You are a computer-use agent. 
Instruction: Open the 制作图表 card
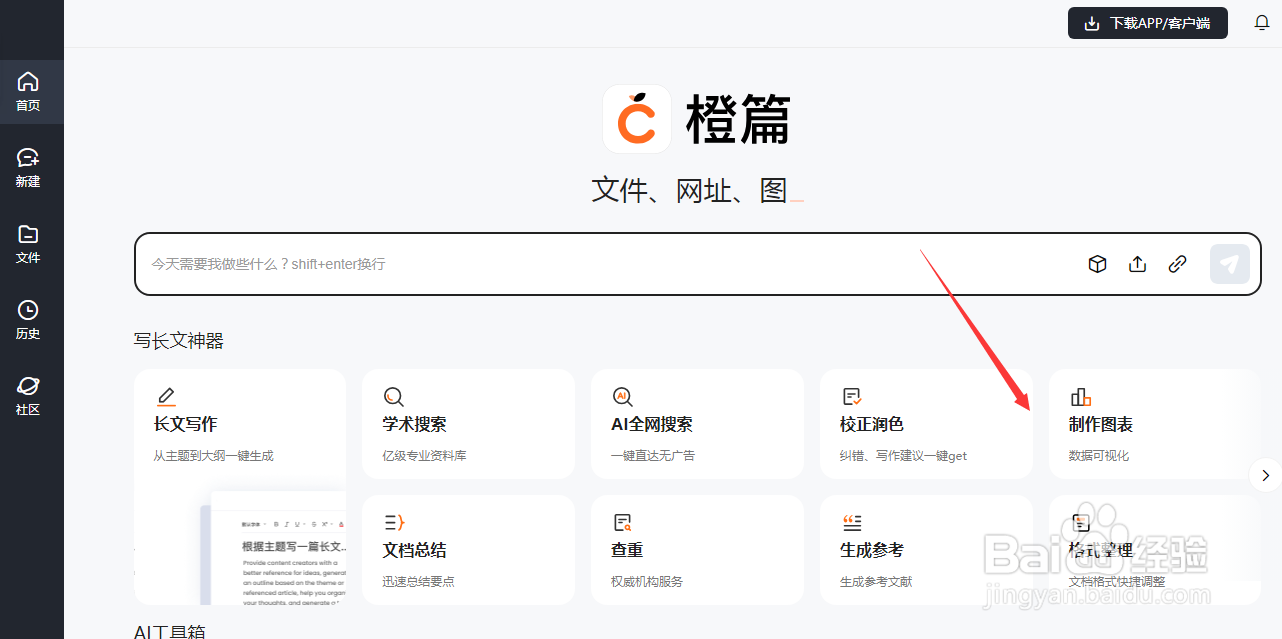pos(1153,424)
